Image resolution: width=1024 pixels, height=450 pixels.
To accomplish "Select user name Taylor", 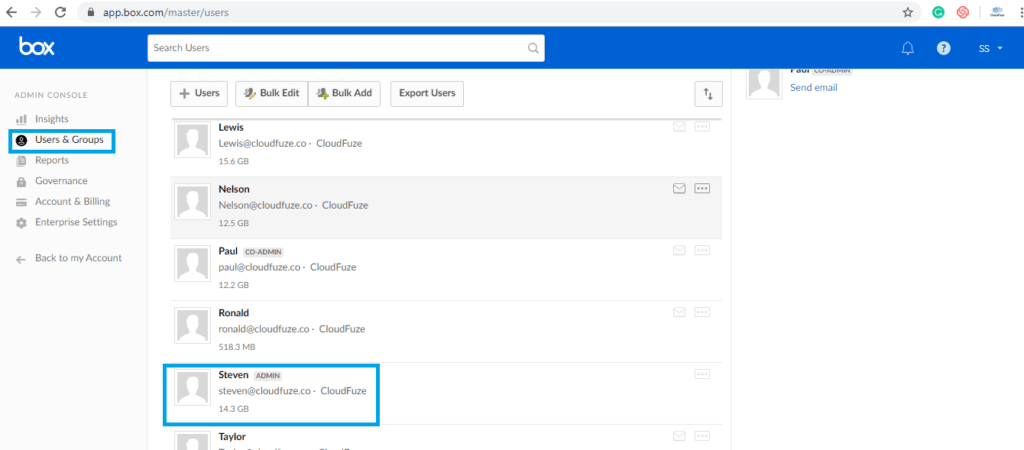I will click(232, 436).
